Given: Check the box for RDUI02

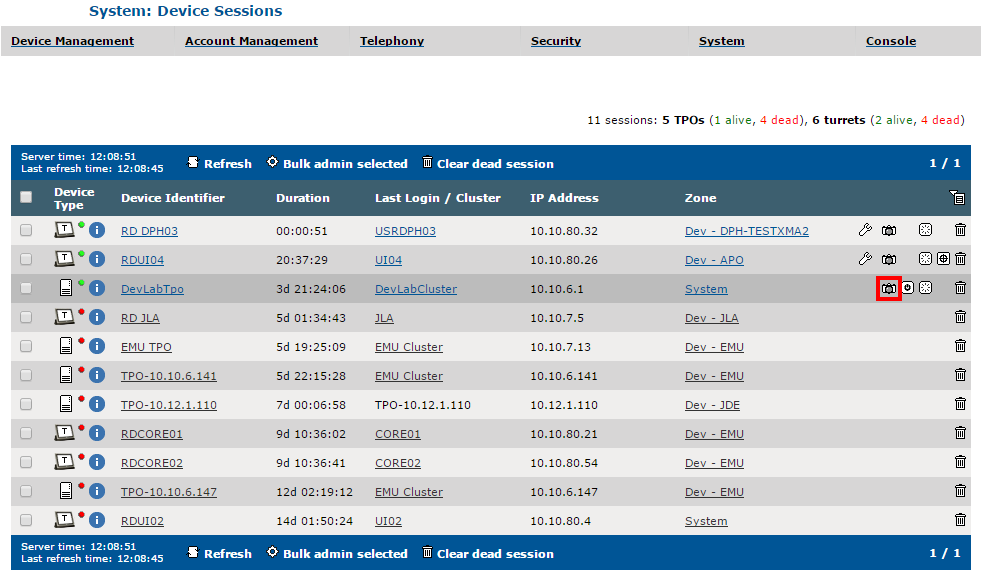Looking at the screenshot, I should 26,520.
